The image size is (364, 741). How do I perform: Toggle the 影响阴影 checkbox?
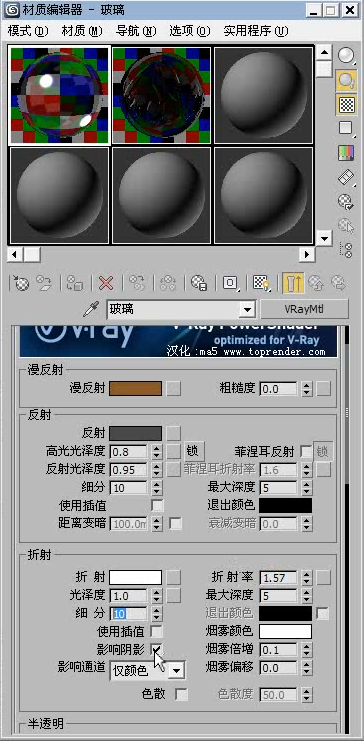click(x=156, y=649)
